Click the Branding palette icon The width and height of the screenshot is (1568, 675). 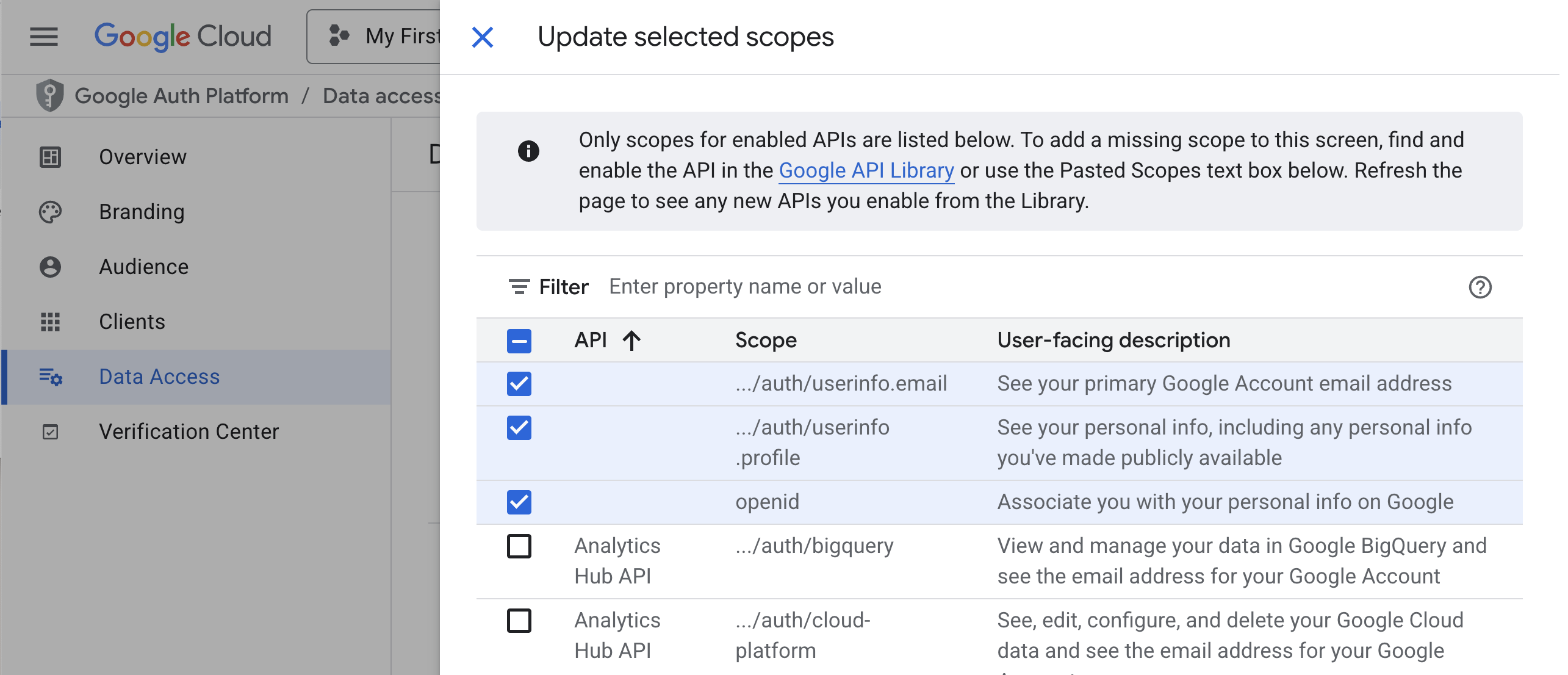pyautogui.click(x=50, y=212)
